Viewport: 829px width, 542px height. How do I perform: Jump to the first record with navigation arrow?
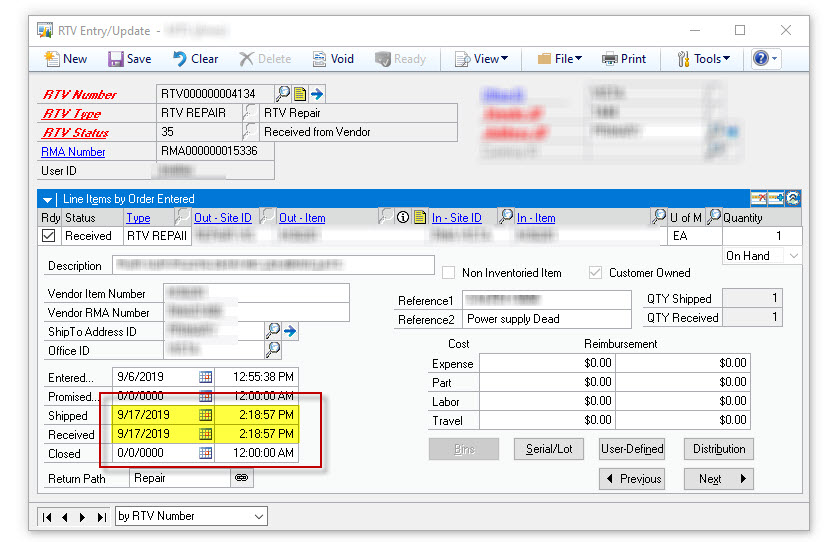(46, 517)
